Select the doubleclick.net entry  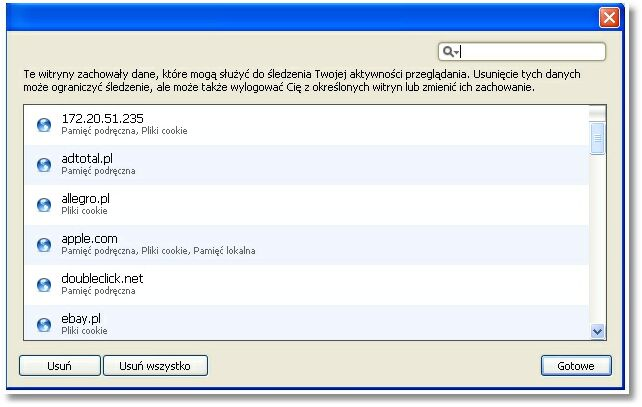point(307,285)
